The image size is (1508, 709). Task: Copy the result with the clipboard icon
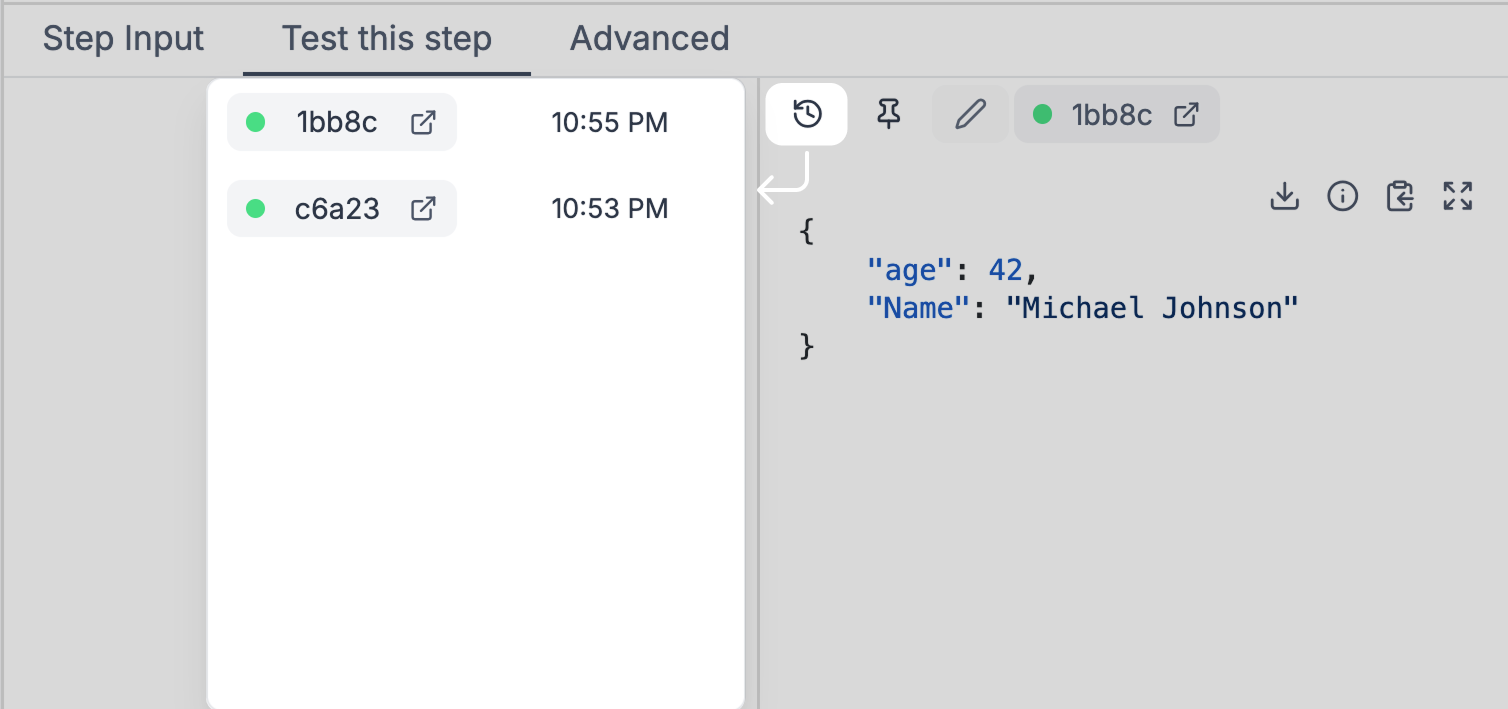[1400, 196]
